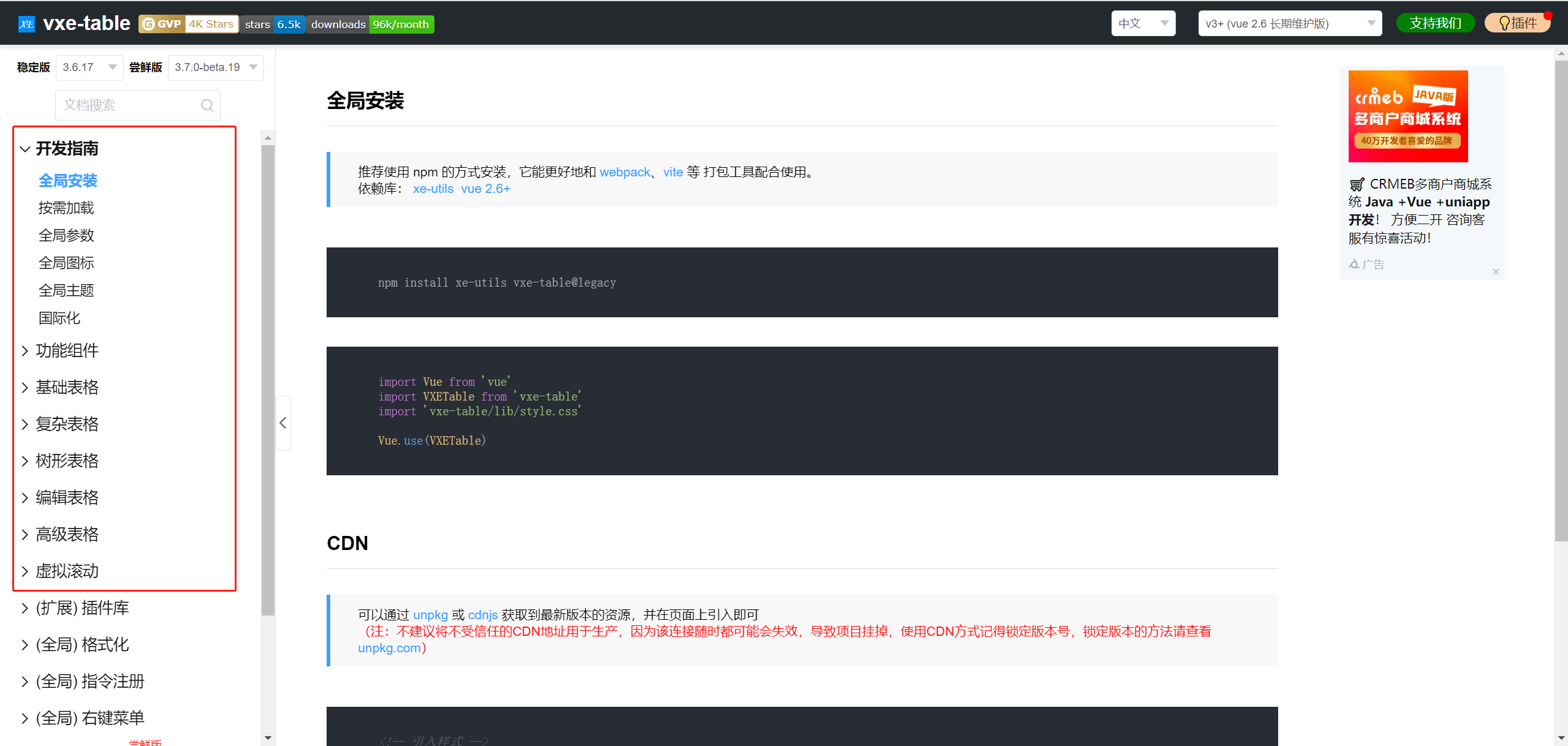1568x746 pixels.
Task: Select 按需加载 in sidebar menu
Action: coord(66,208)
